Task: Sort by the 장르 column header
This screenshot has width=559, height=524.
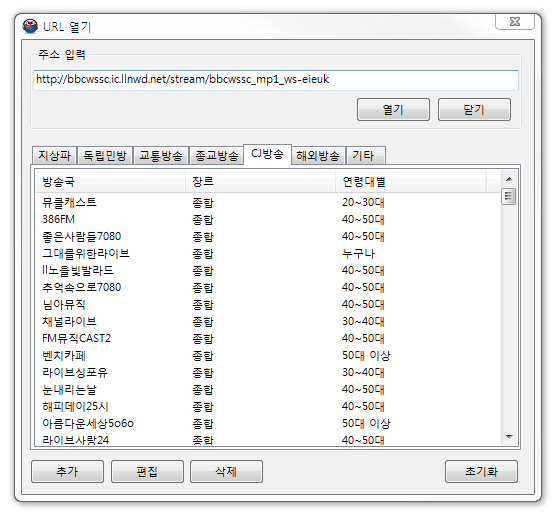Action: [x=261, y=182]
